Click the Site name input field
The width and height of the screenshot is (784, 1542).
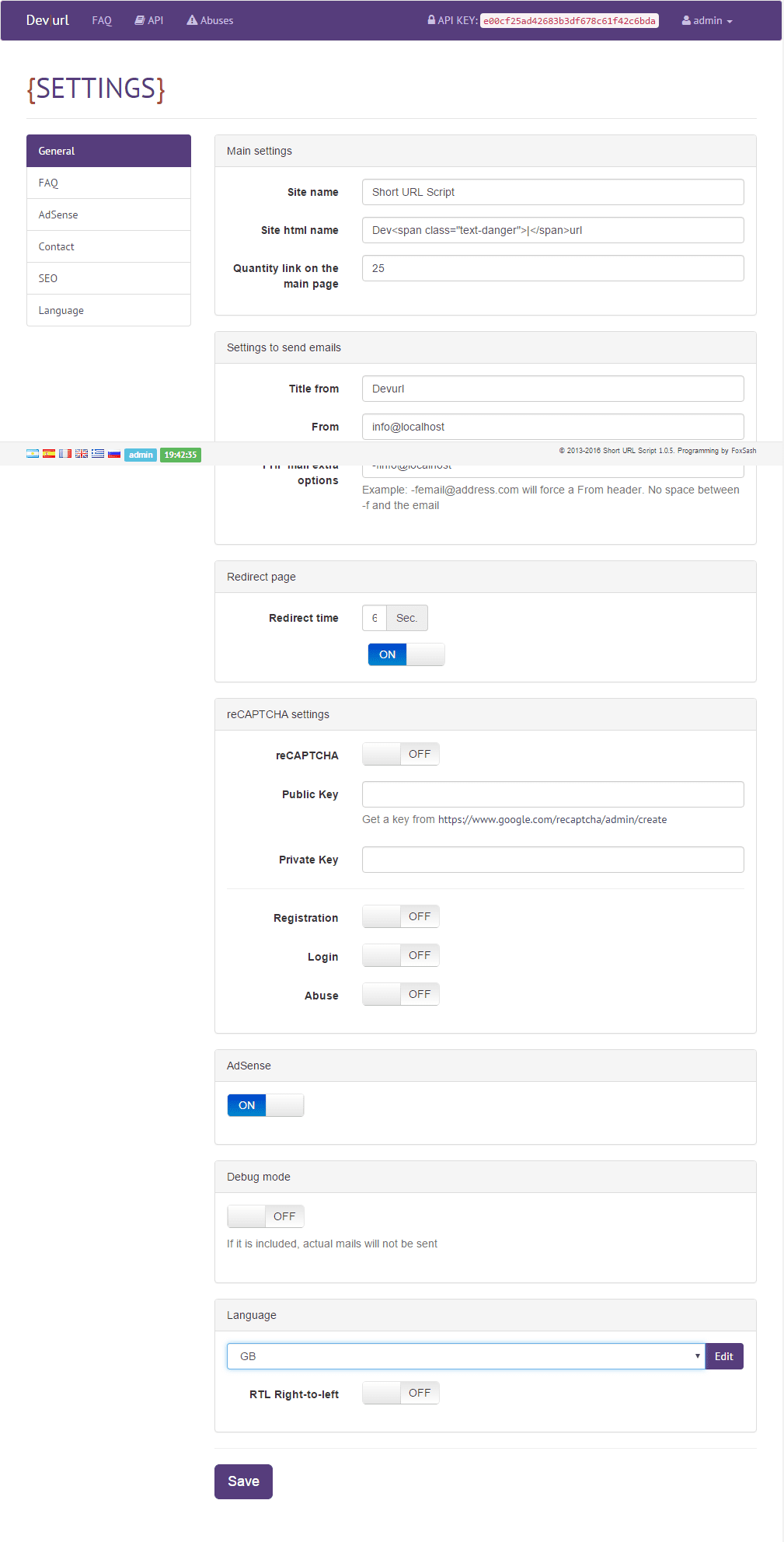(553, 192)
